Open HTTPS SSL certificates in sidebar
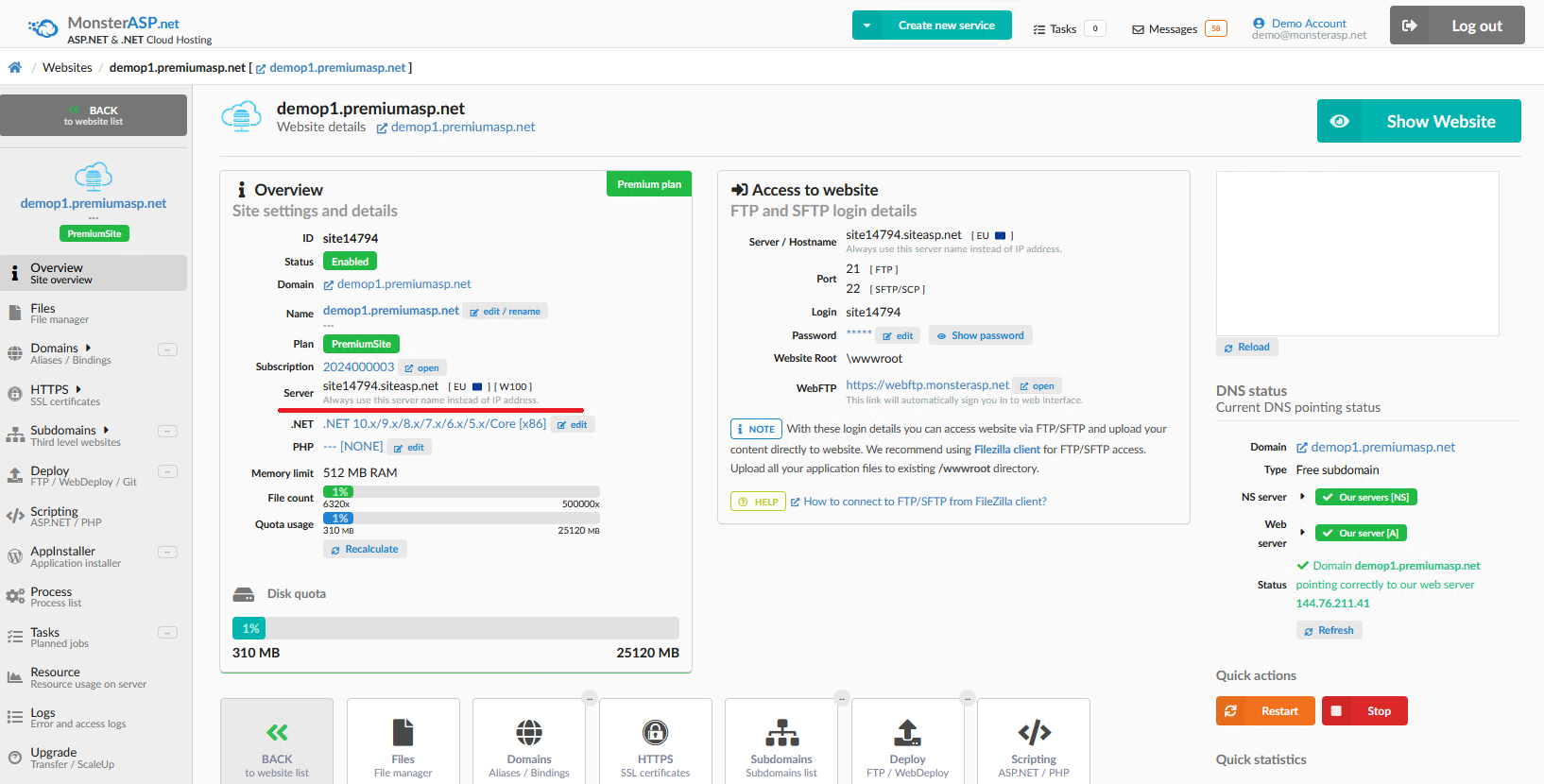 point(94,395)
